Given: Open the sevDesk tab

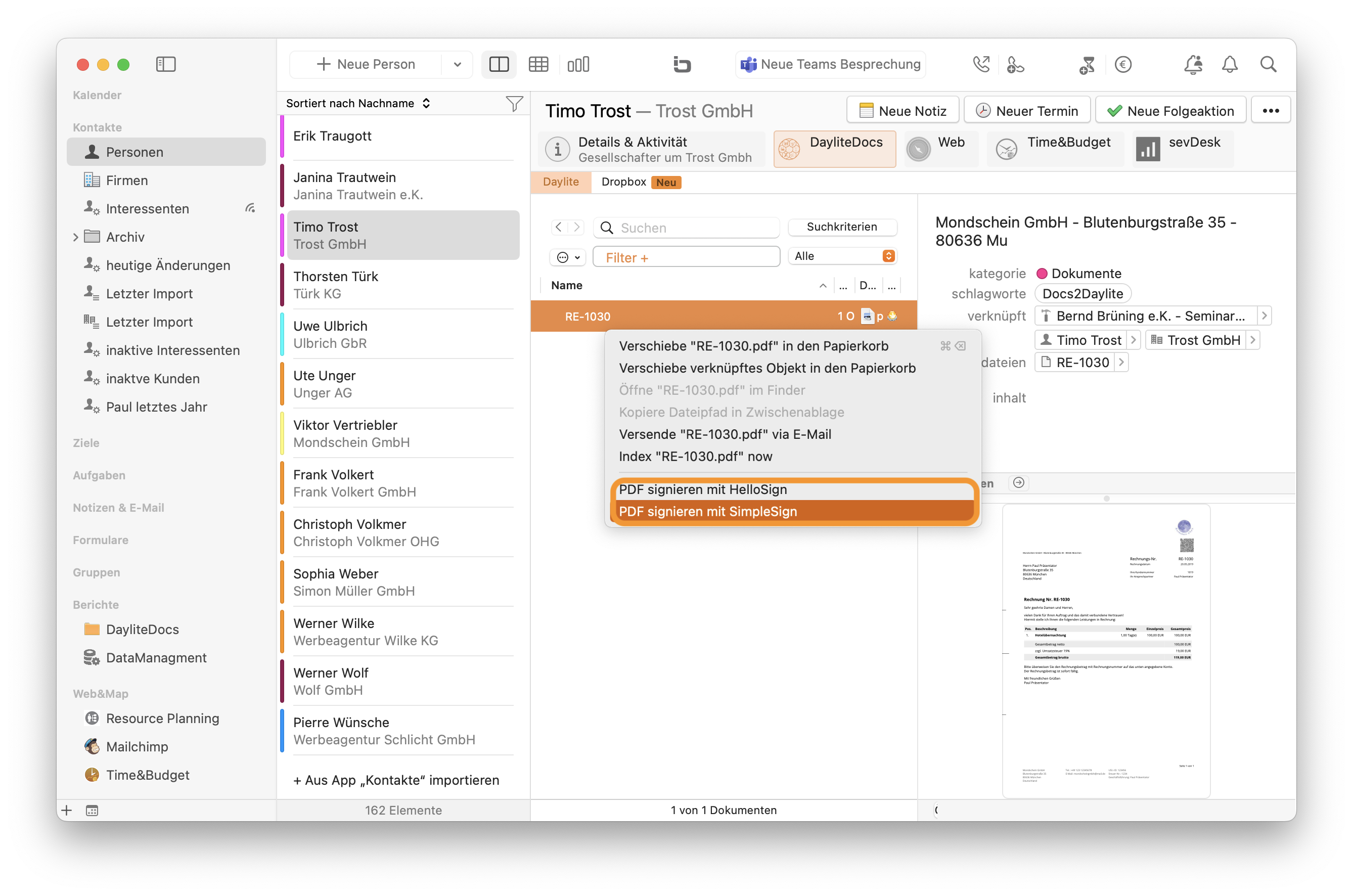Looking at the screenshot, I should pos(1183,149).
